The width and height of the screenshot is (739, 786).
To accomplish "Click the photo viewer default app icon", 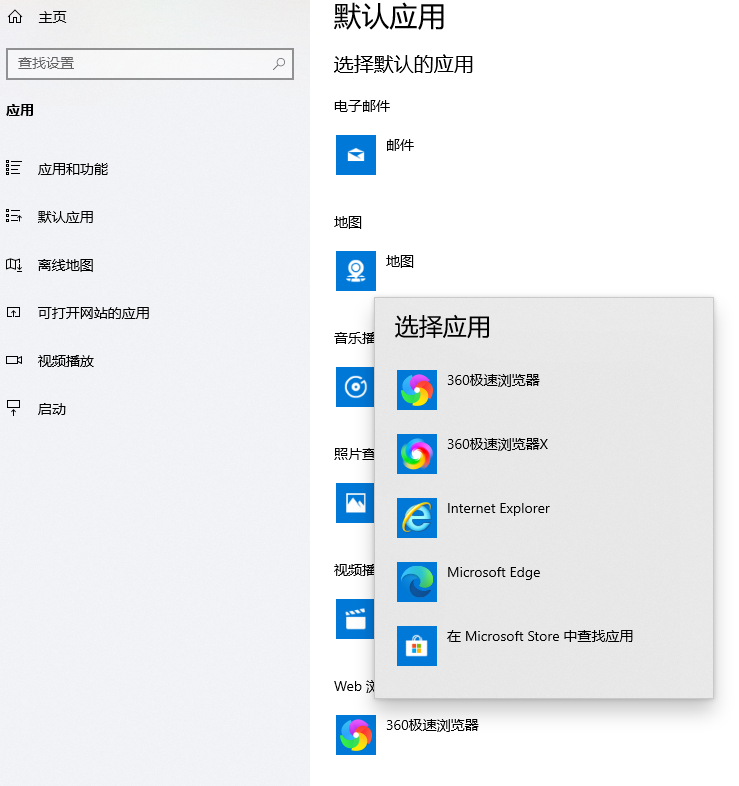I will tap(355, 503).
